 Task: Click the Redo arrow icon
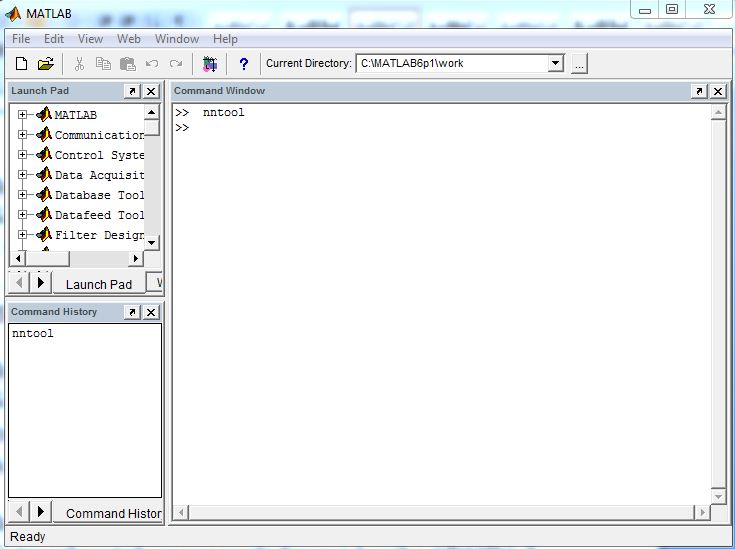click(x=176, y=64)
